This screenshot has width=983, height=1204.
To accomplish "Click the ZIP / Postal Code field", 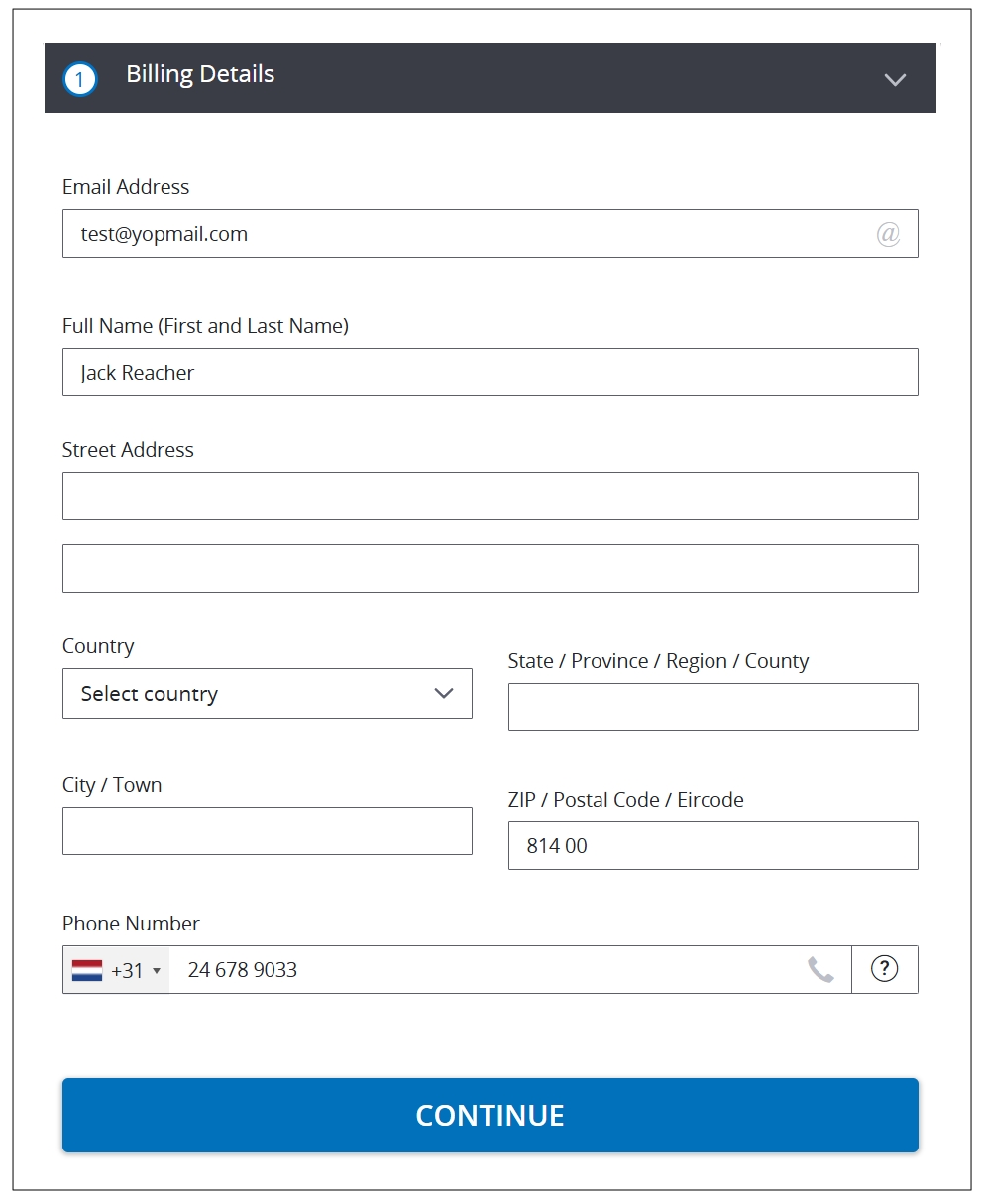I will pyautogui.click(x=712, y=846).
